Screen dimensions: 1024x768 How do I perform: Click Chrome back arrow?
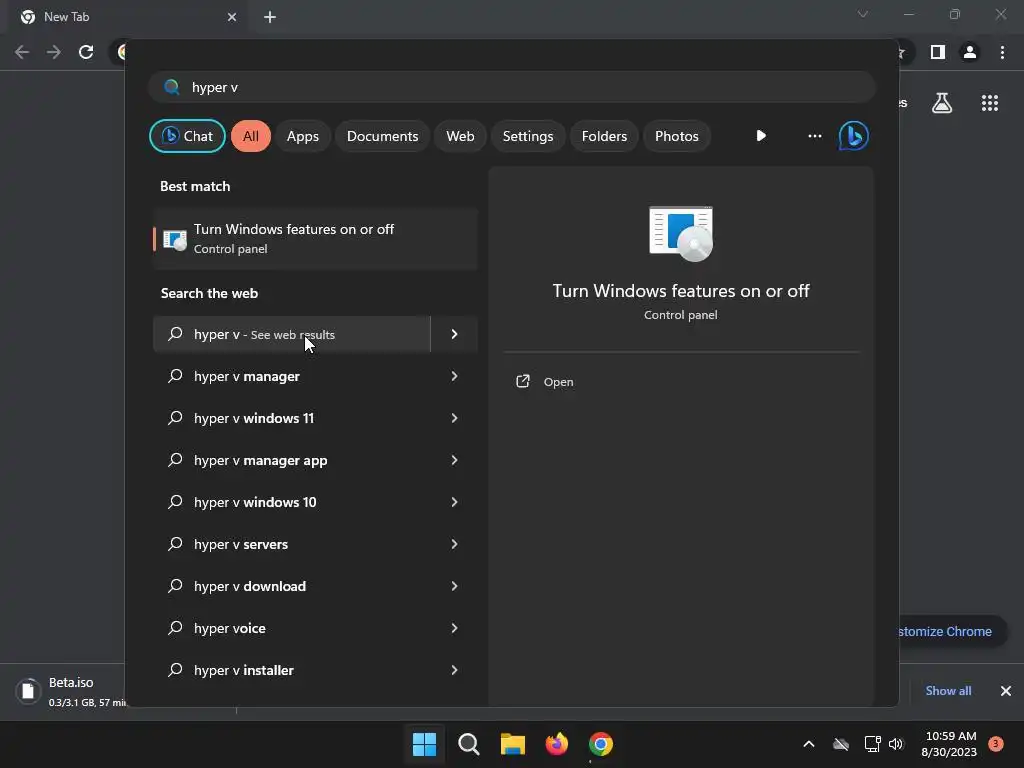coord(22,52)
